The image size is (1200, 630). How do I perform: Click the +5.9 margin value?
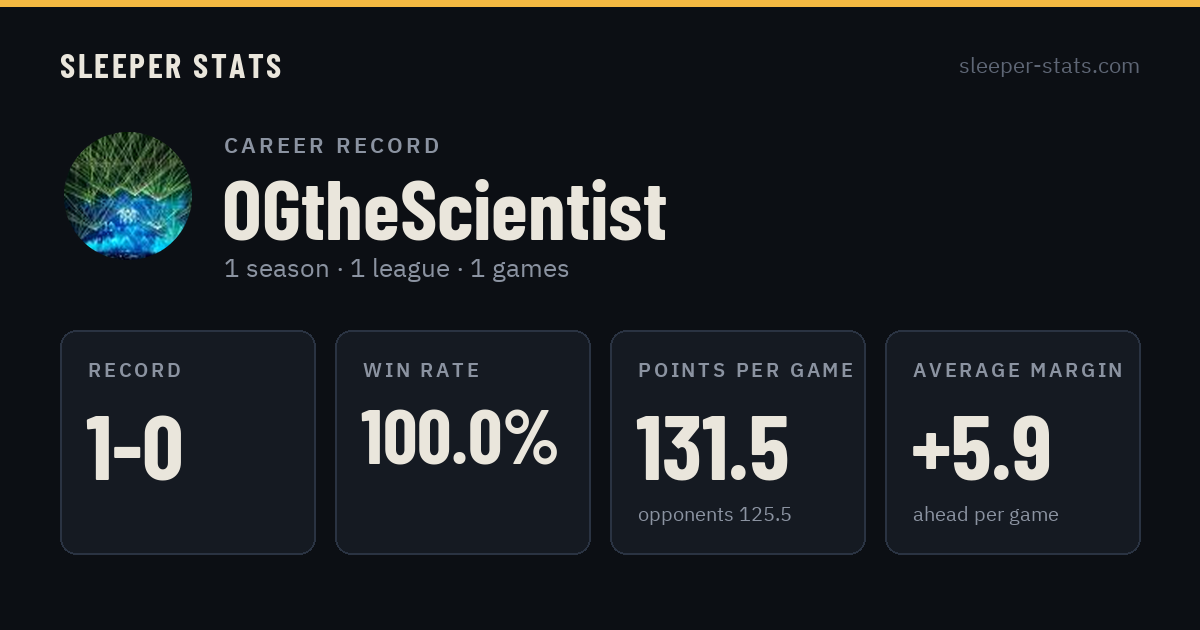coord(981,449)
